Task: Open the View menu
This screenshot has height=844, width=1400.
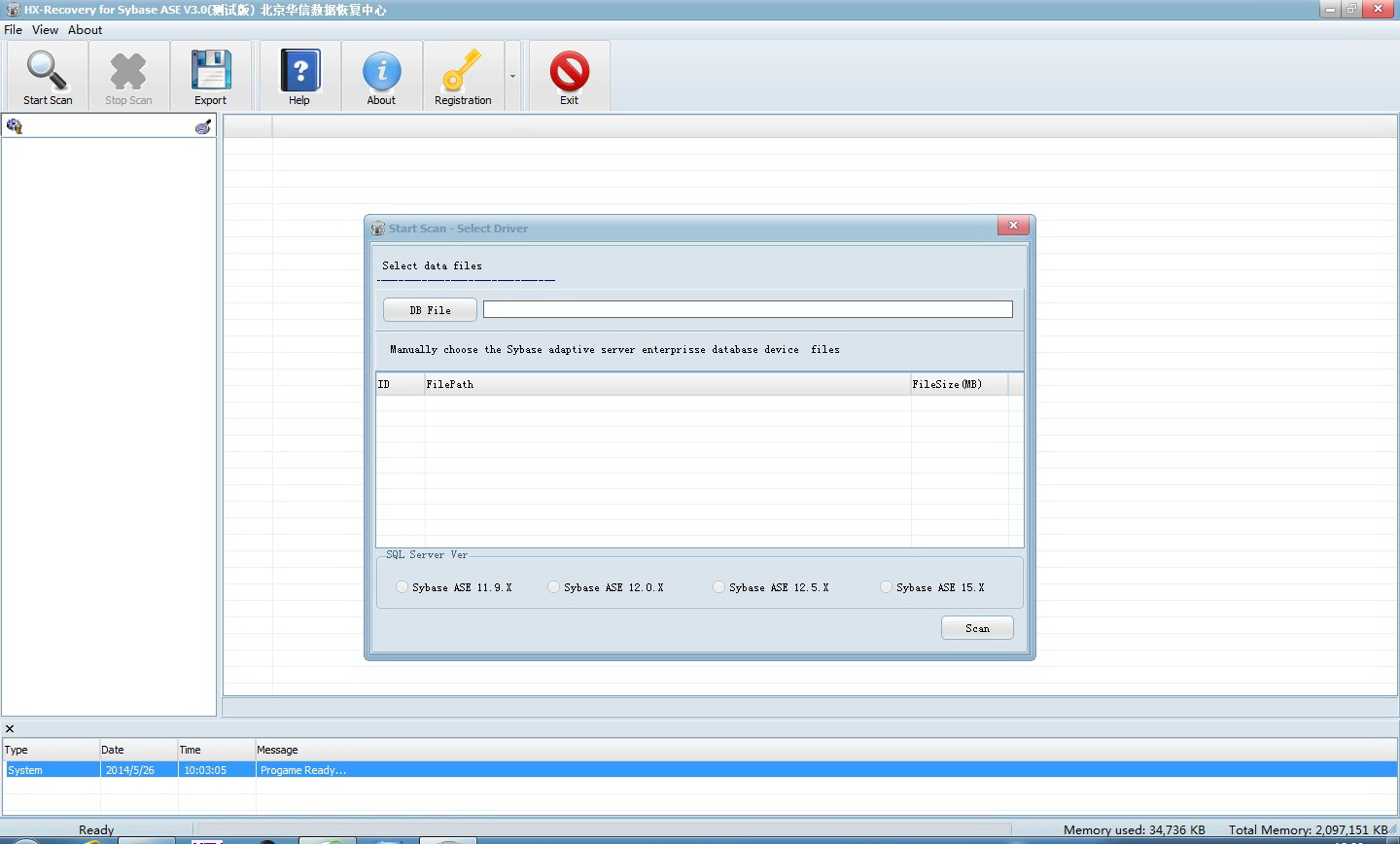Action: click(x=45, y=30)
